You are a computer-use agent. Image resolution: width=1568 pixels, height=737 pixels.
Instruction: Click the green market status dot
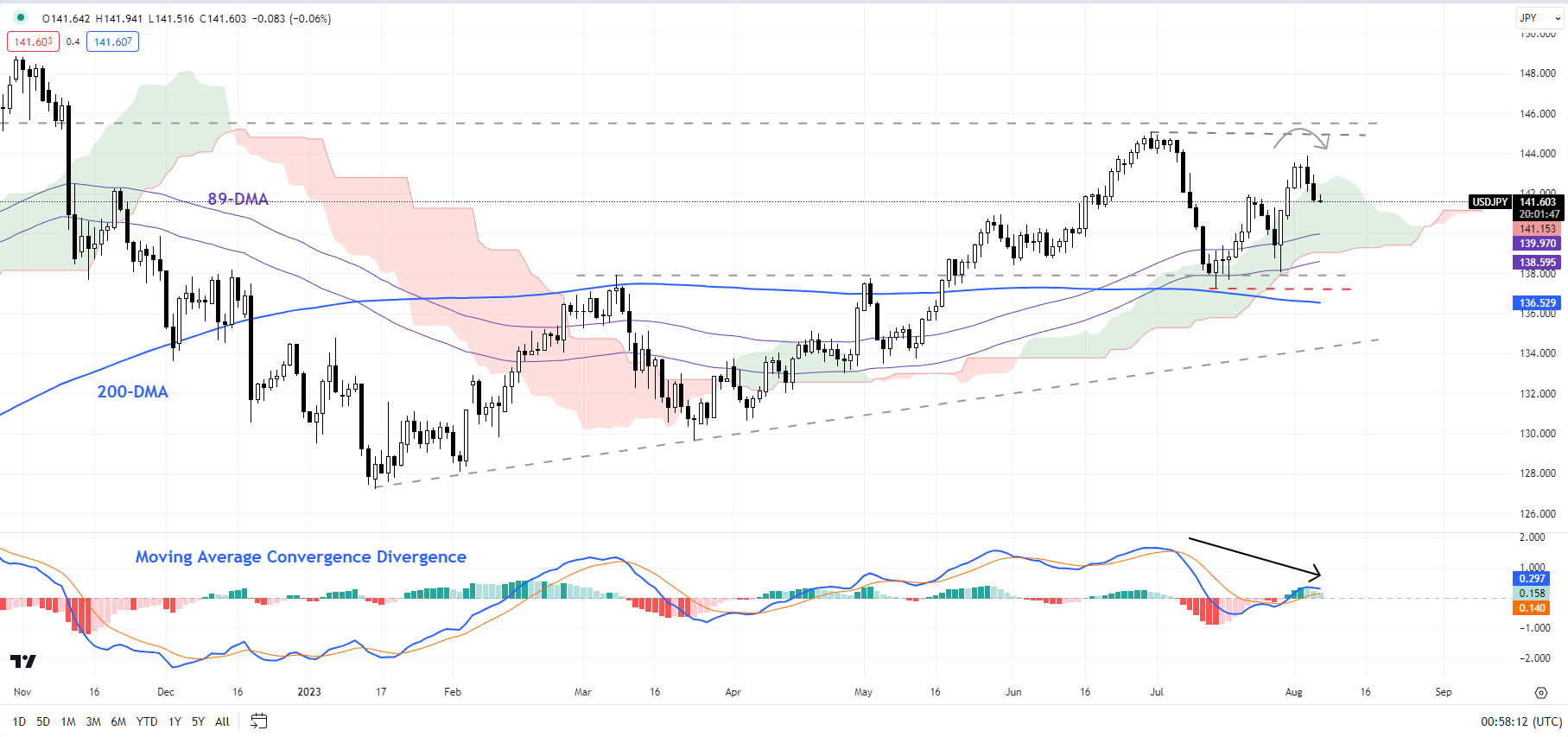[21, 17]
